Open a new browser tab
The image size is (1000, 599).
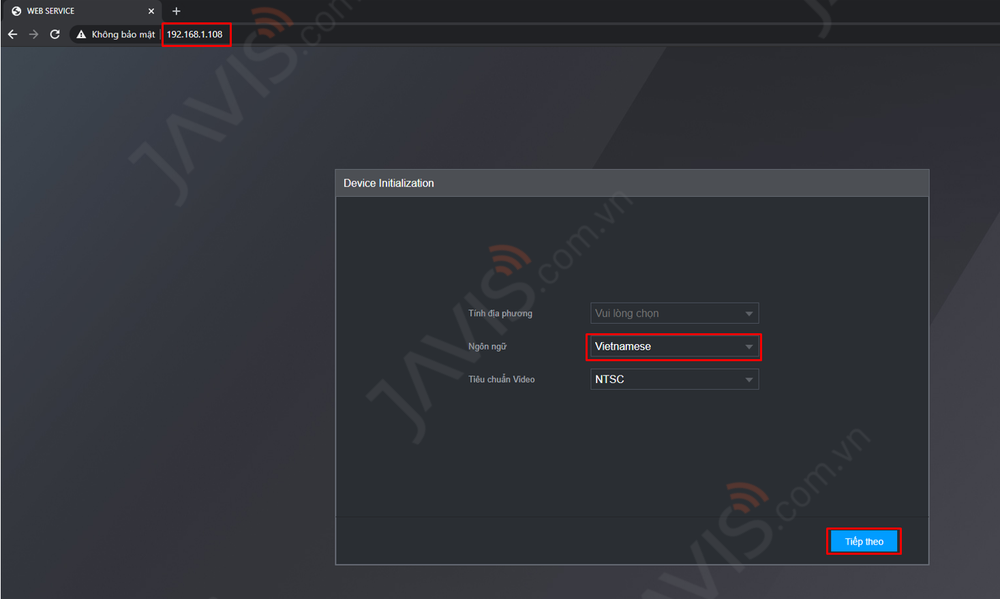[177, 11]
